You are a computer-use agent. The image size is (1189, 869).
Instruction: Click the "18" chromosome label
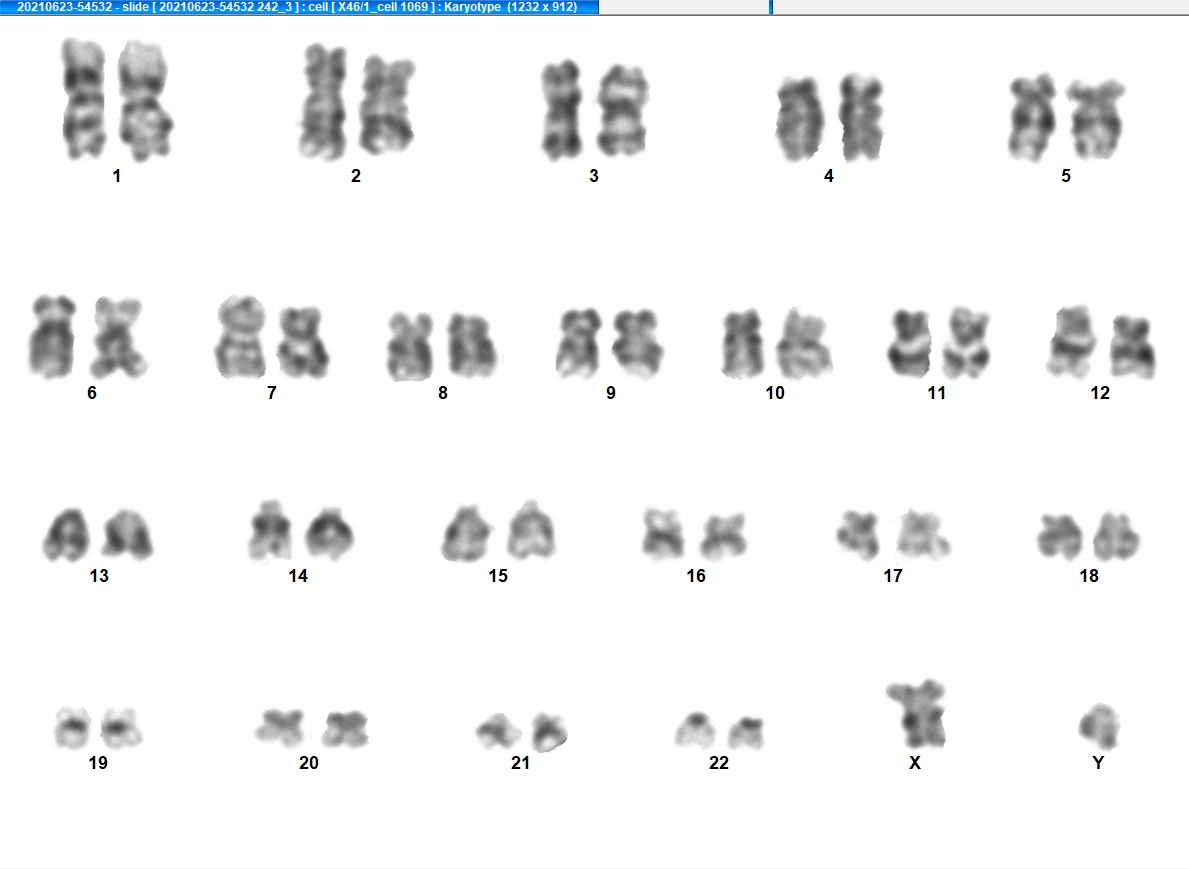tap(1089, 576)
